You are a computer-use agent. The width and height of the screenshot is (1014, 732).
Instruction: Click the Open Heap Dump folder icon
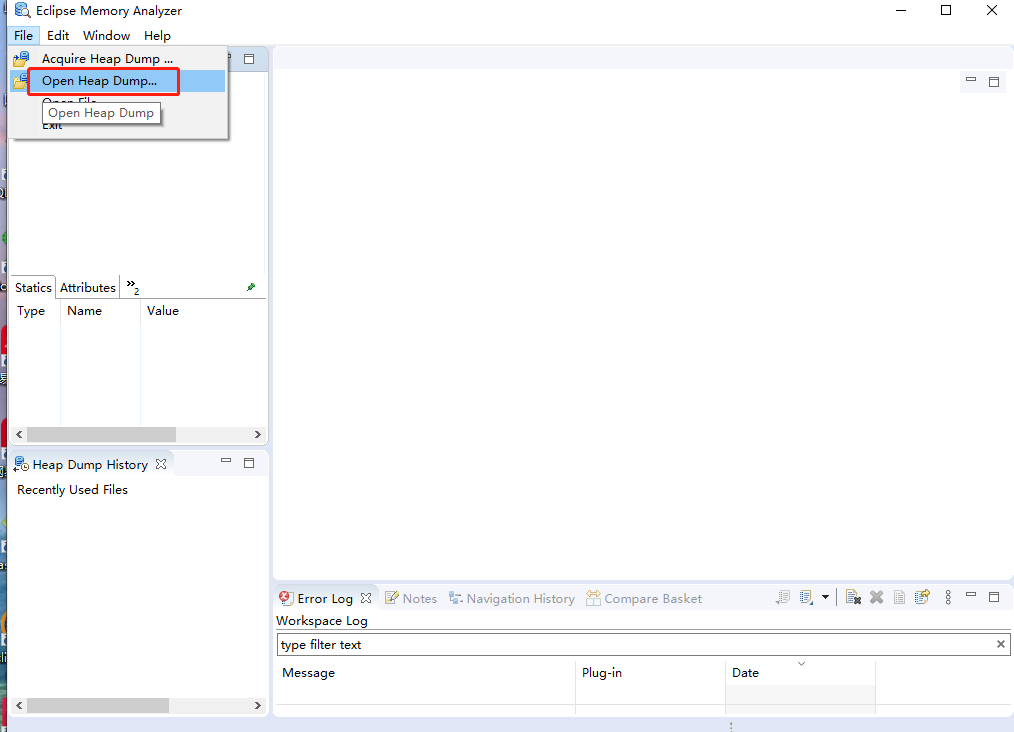(x=20, y=81)
